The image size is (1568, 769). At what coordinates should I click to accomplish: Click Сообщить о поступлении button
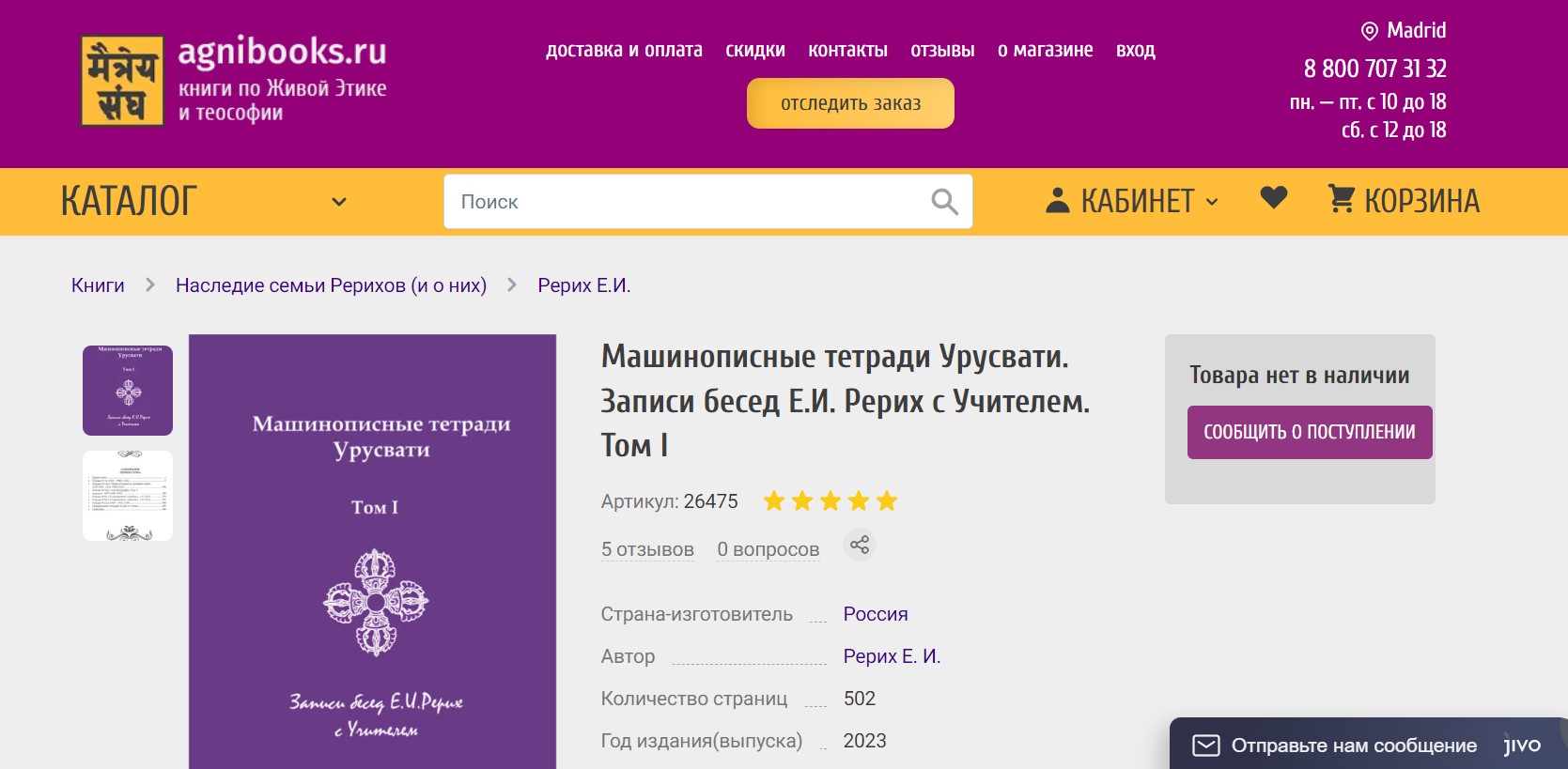tap(1309, 432)
